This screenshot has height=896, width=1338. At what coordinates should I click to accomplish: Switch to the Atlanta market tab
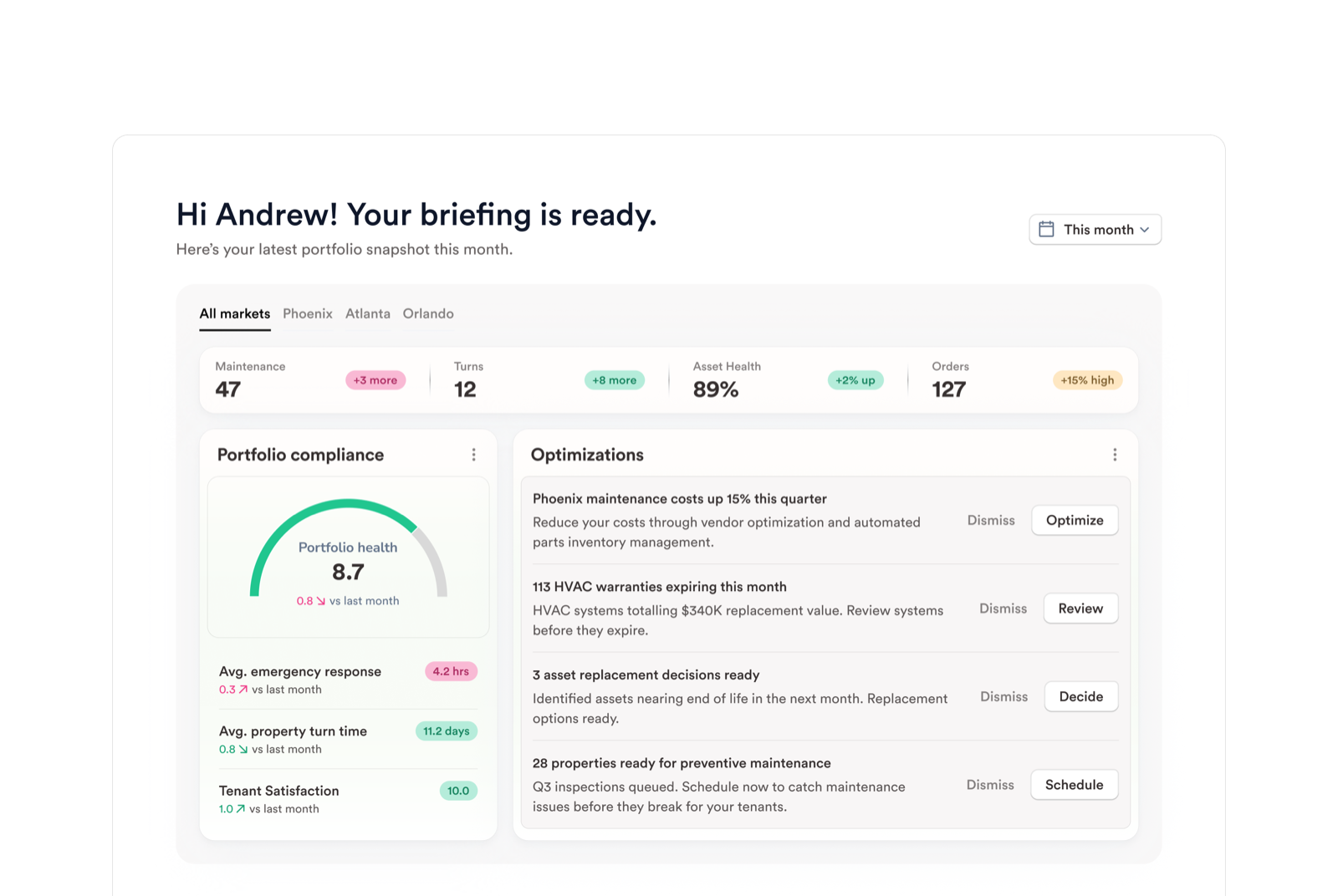point(367,314)
